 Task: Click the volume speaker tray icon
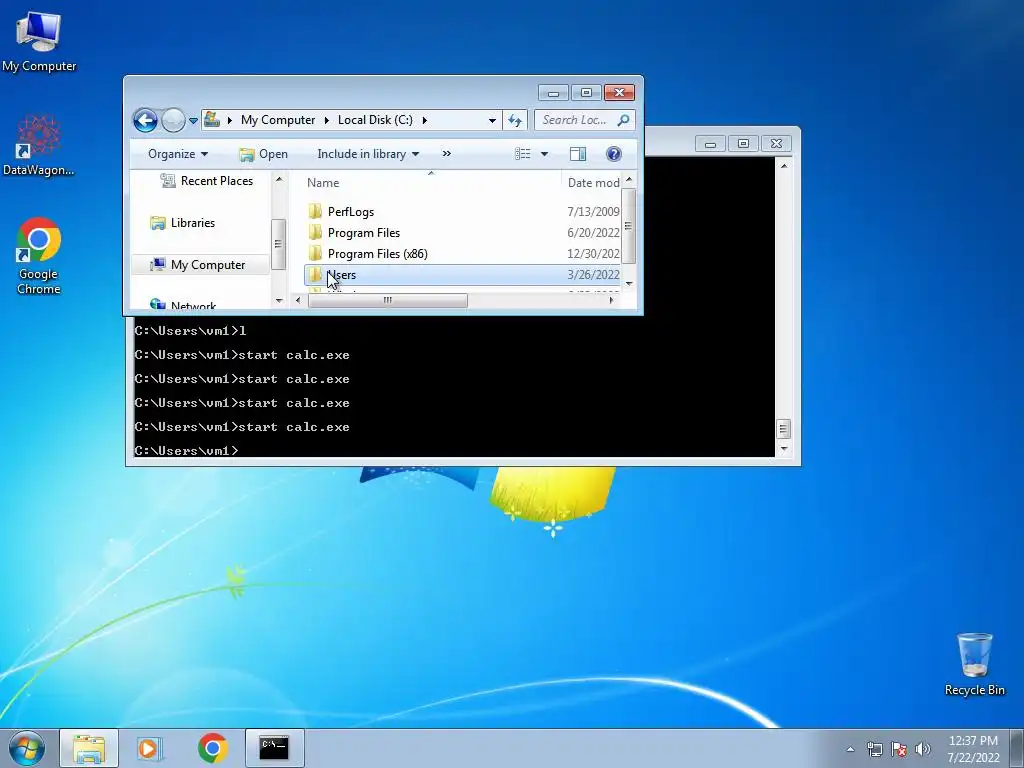923,749
